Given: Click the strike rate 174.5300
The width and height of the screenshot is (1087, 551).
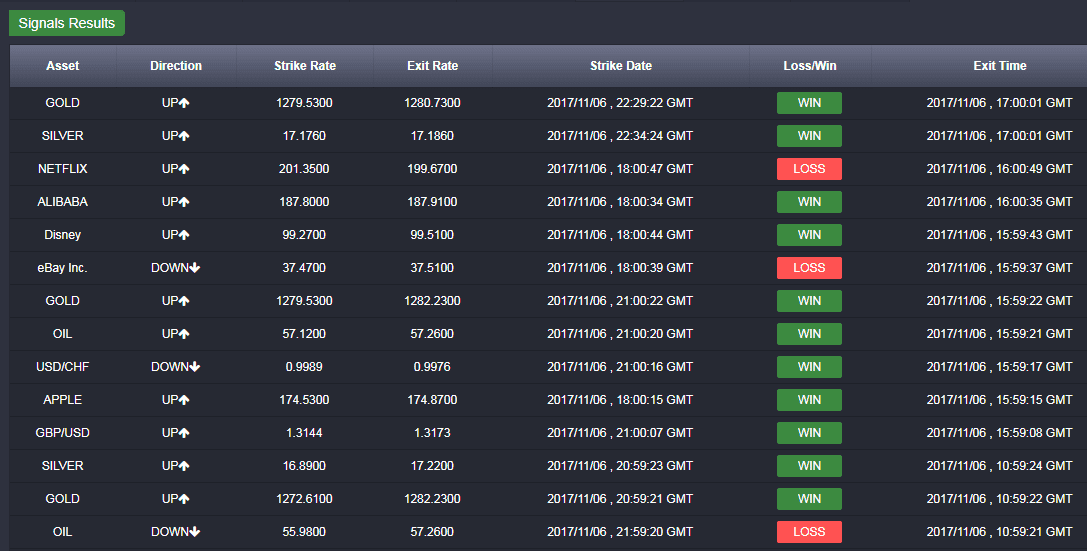Looking at the screenshot, I should pos(304,400).
